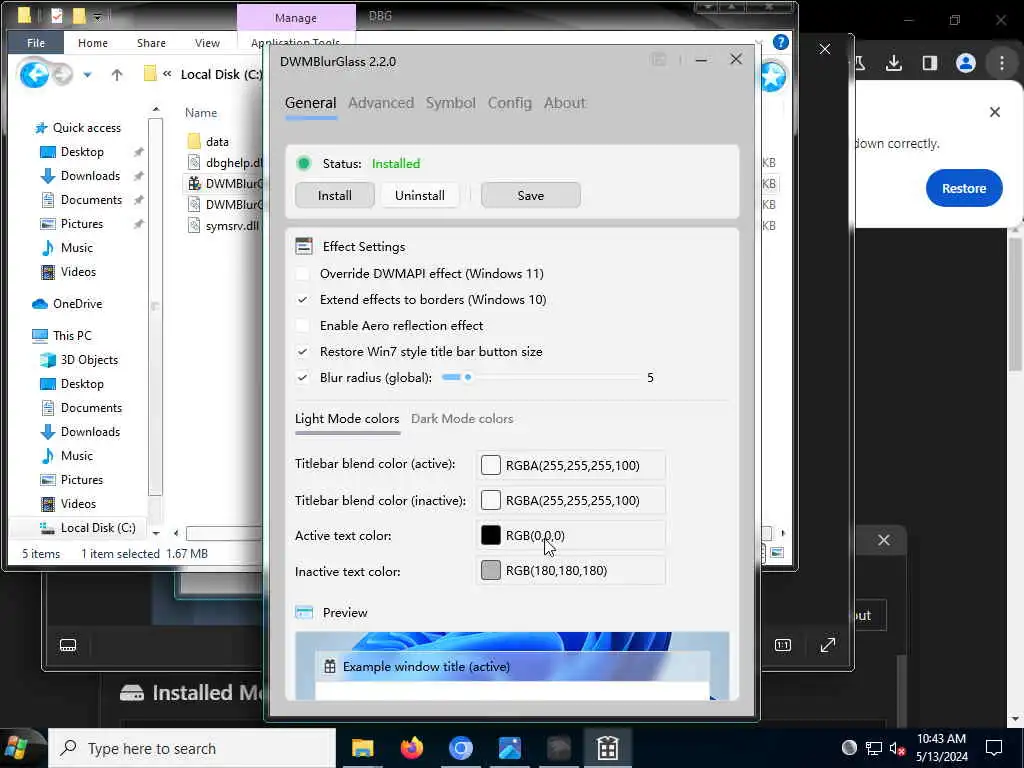Click the Inactive text color gray swatch

click(490, 570)
